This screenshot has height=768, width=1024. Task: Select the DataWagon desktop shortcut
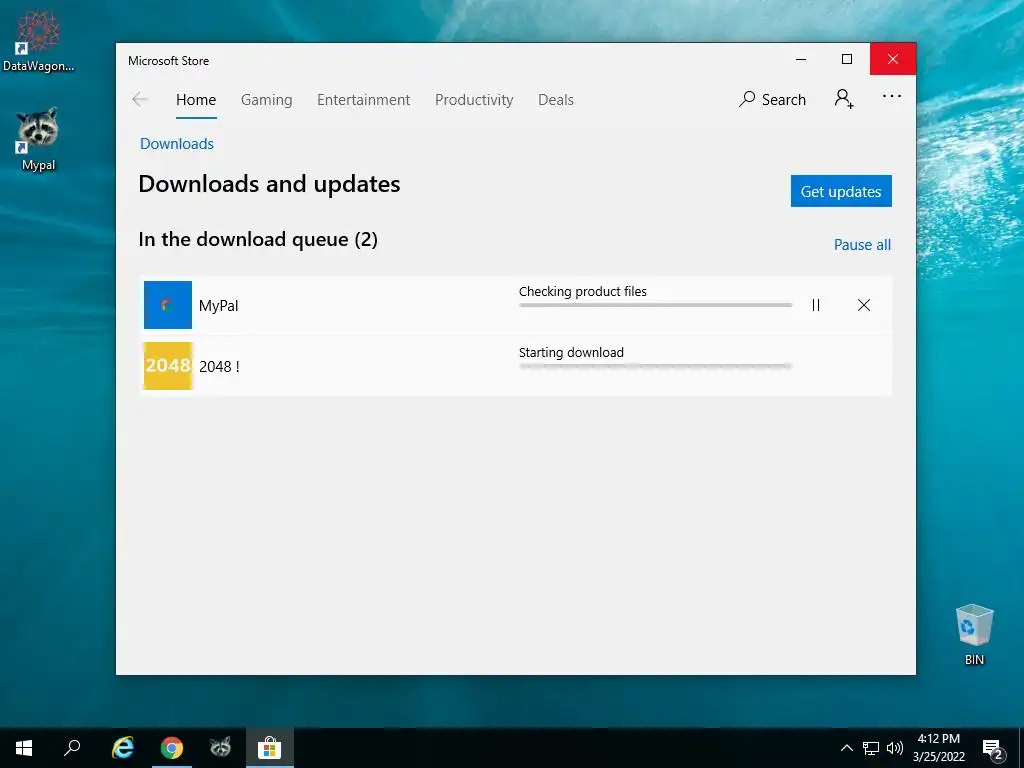tap(38, 40)
